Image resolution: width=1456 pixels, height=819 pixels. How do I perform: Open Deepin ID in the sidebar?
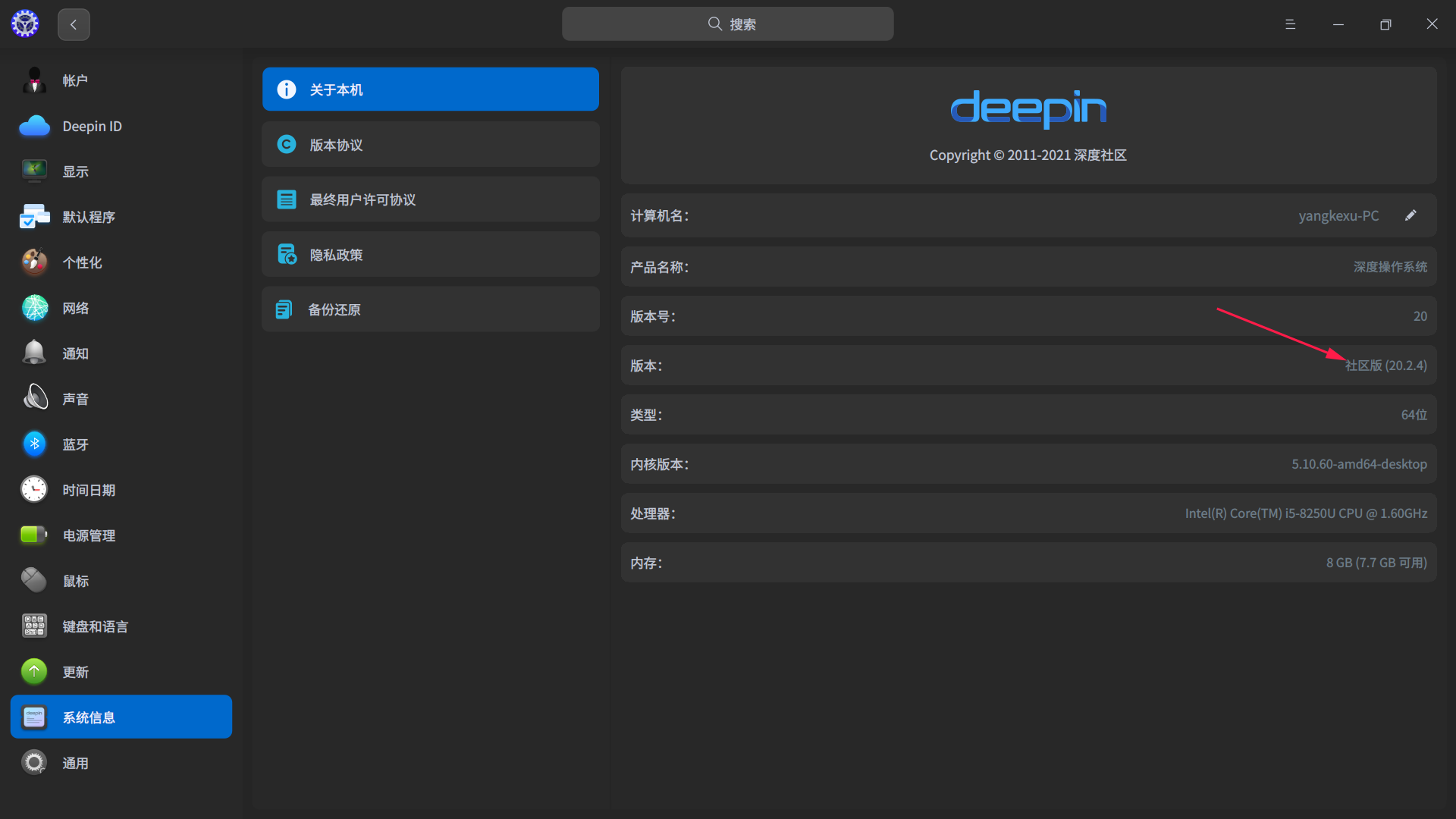click(x=92, y=126)
